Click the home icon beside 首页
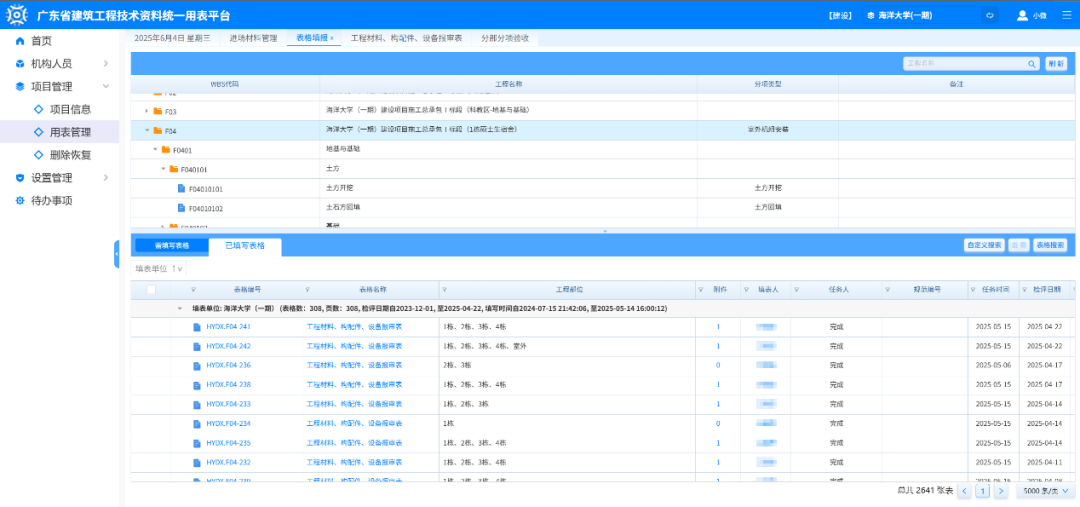 20,41
